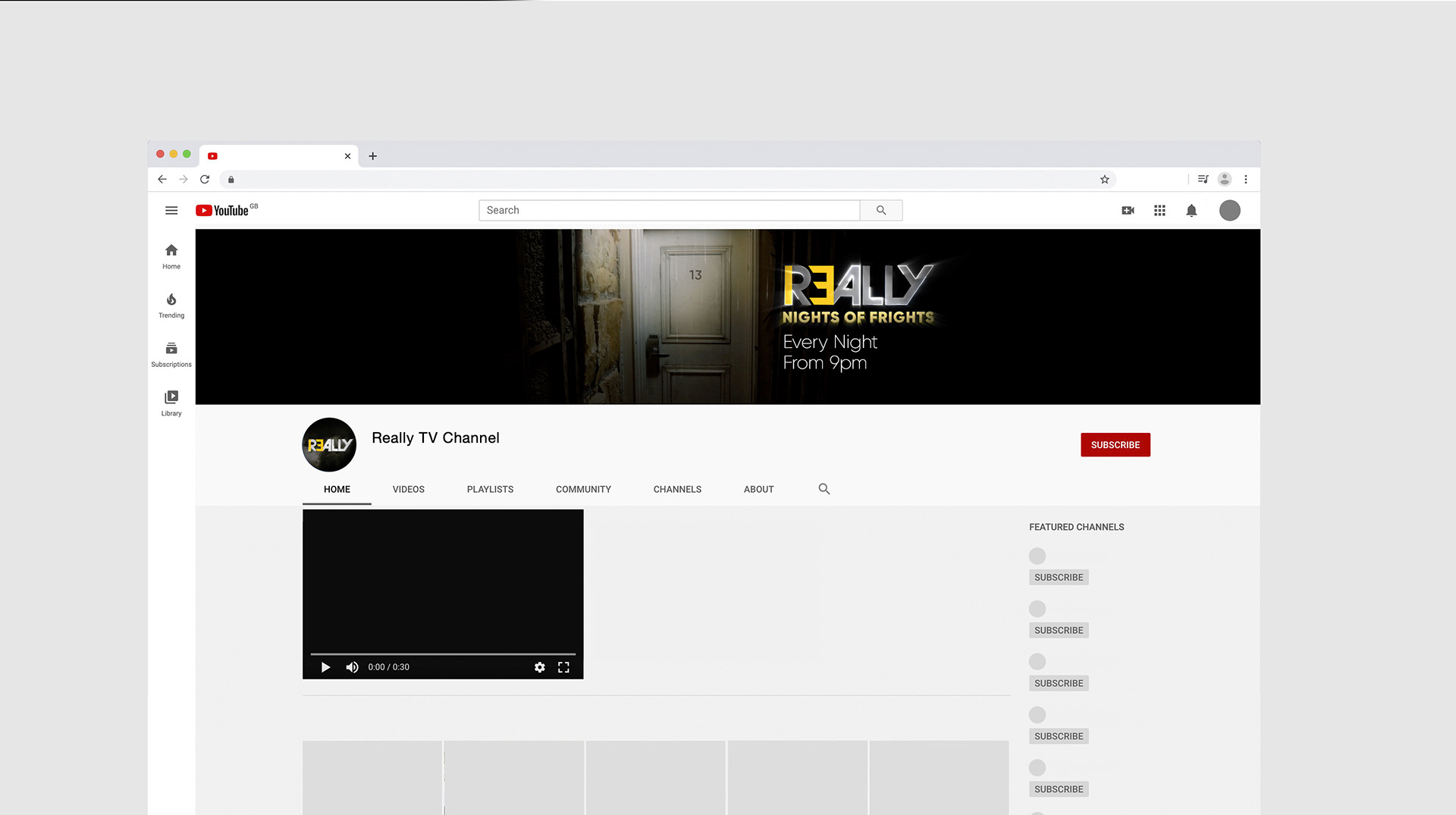Switch to the VIDEOS tab
This screenshot has width=1456, height=815.
409,489
